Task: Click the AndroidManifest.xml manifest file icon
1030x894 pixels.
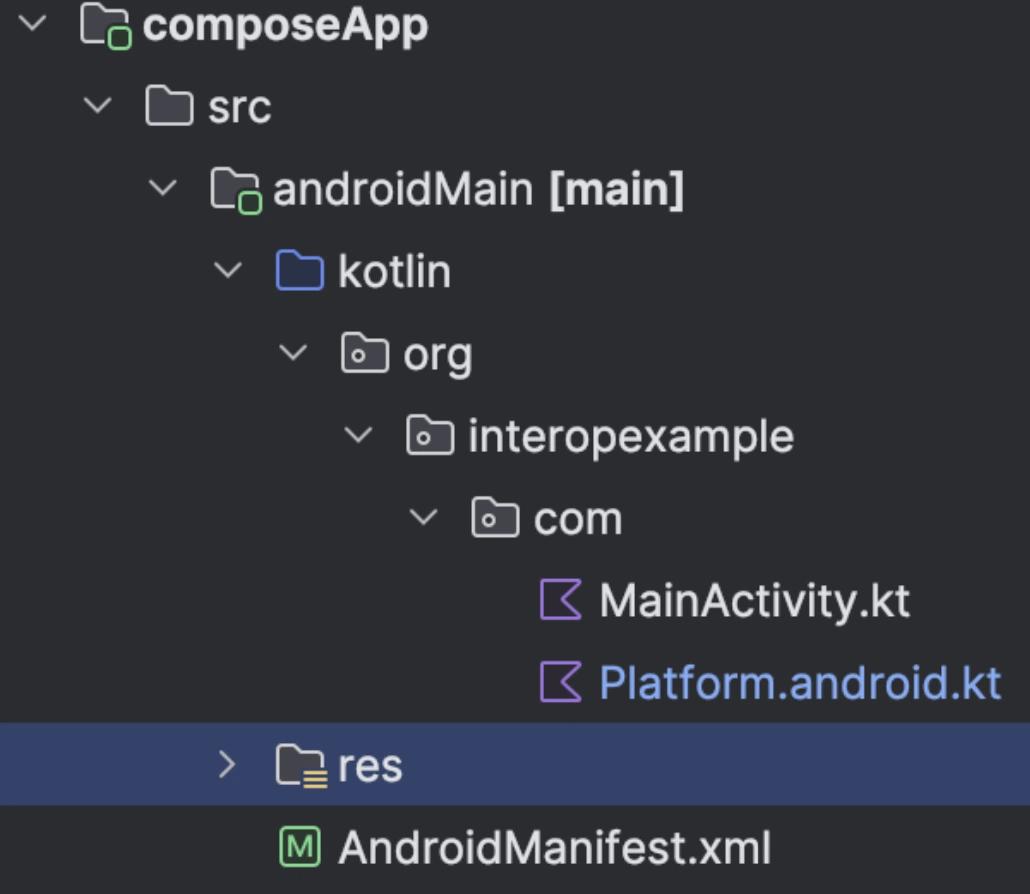Action: pyautogui.click(x=300, y=847)
